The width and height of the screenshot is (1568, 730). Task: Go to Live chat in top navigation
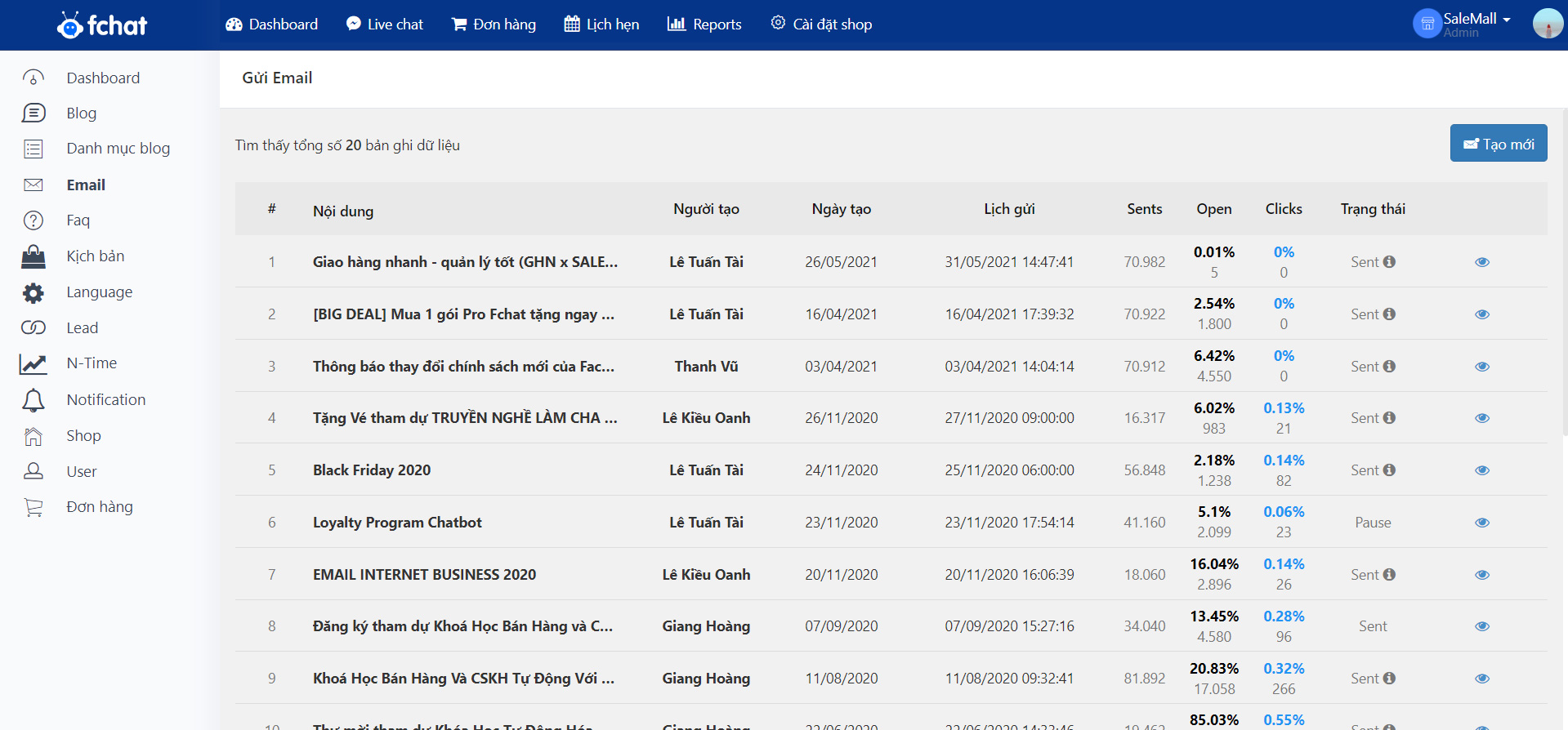(x=385, y=24)
